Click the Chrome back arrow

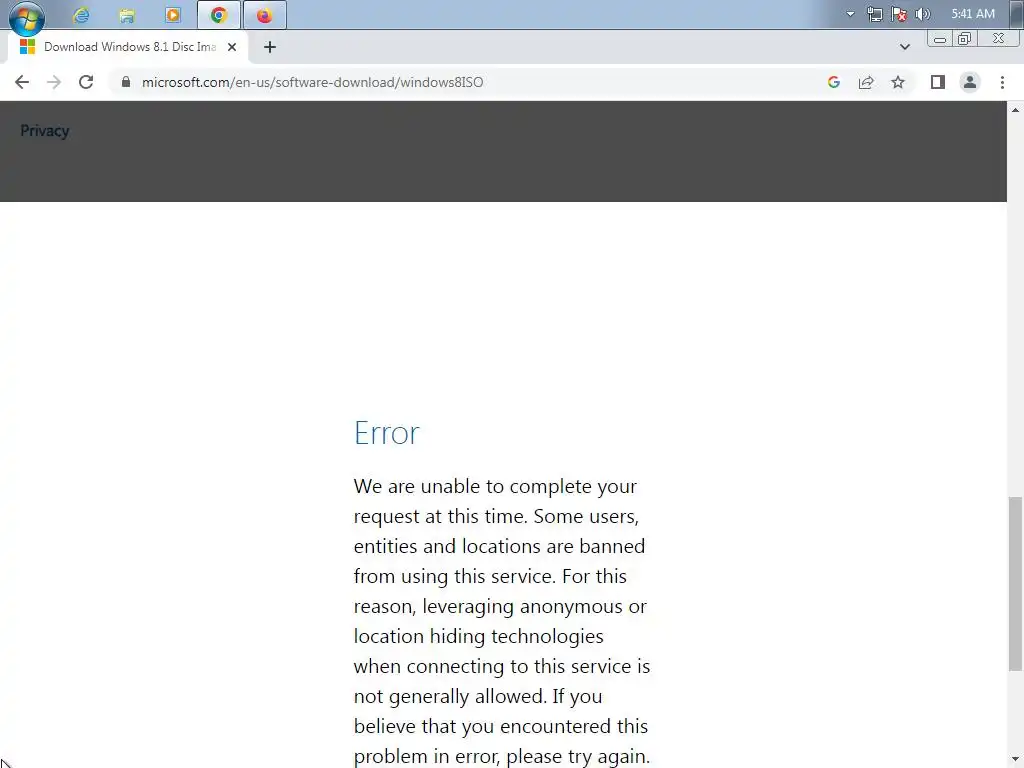[22, 82]
